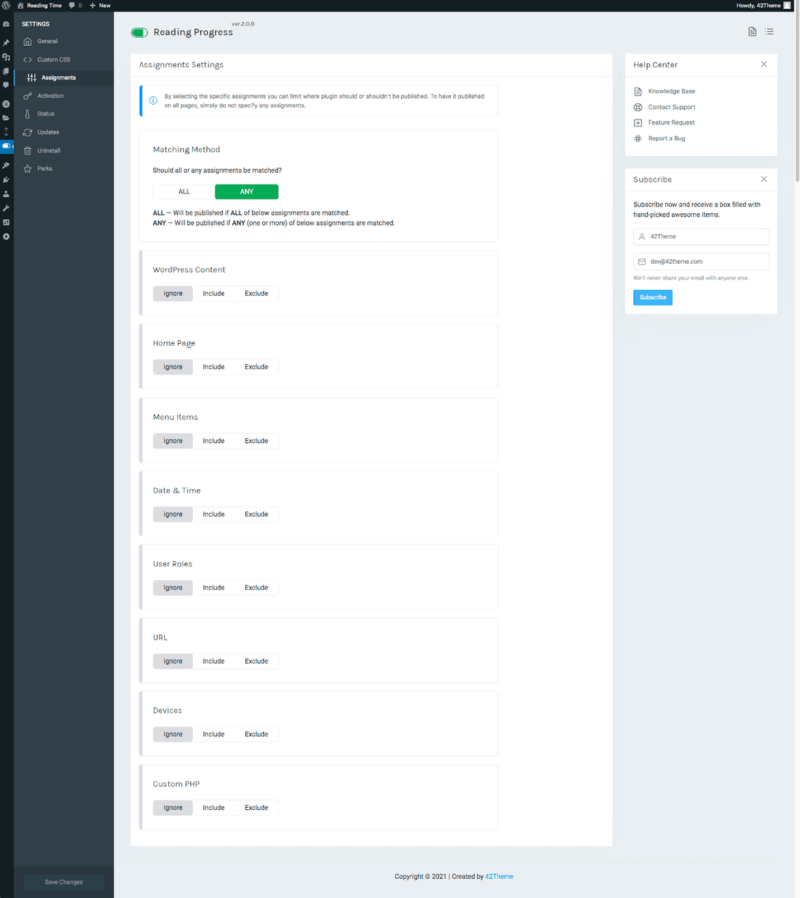This screenshot has width=800, height=898.
Task: Open the WordPress logo menu
Action: click(x=6, y=5)
